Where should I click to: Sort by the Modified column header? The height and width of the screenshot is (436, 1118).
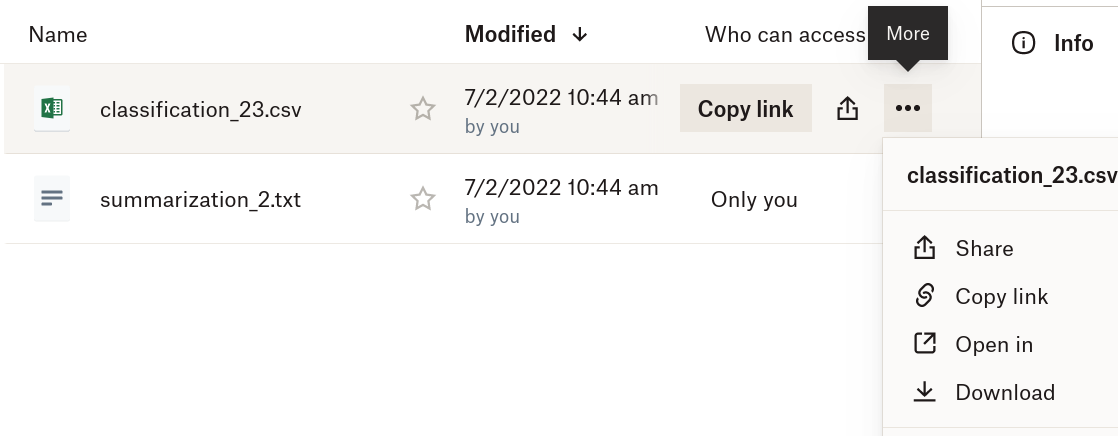[510, 34]
